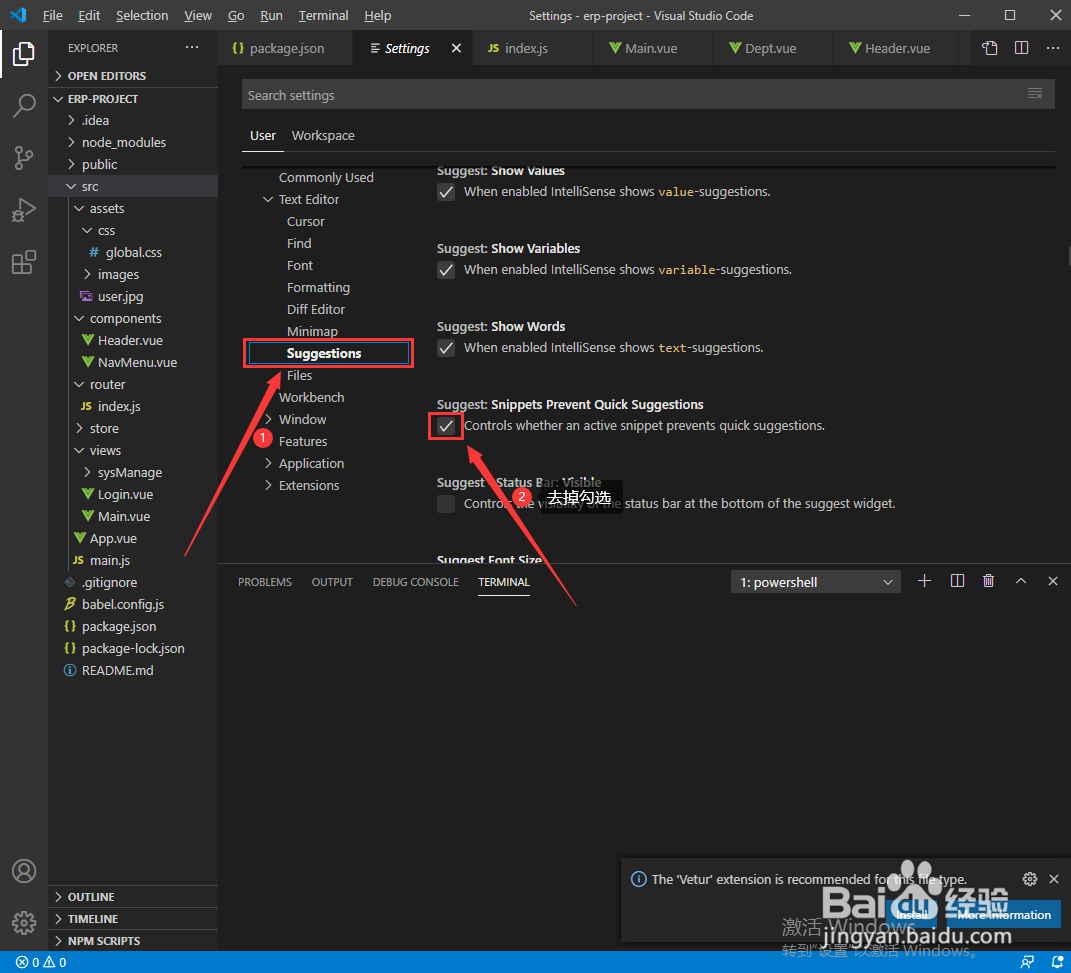This screenshot has width=1071, height=973.
Task: Switch to PROBLEMS panel tab
Action: (x=265, y=582)
